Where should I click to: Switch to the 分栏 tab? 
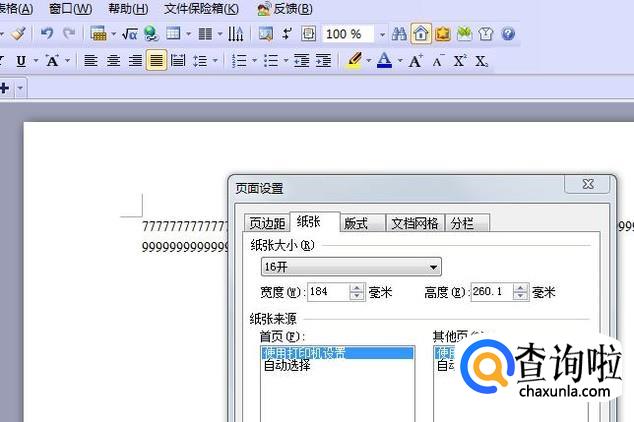pyautogui.click(x=467, y=223)
